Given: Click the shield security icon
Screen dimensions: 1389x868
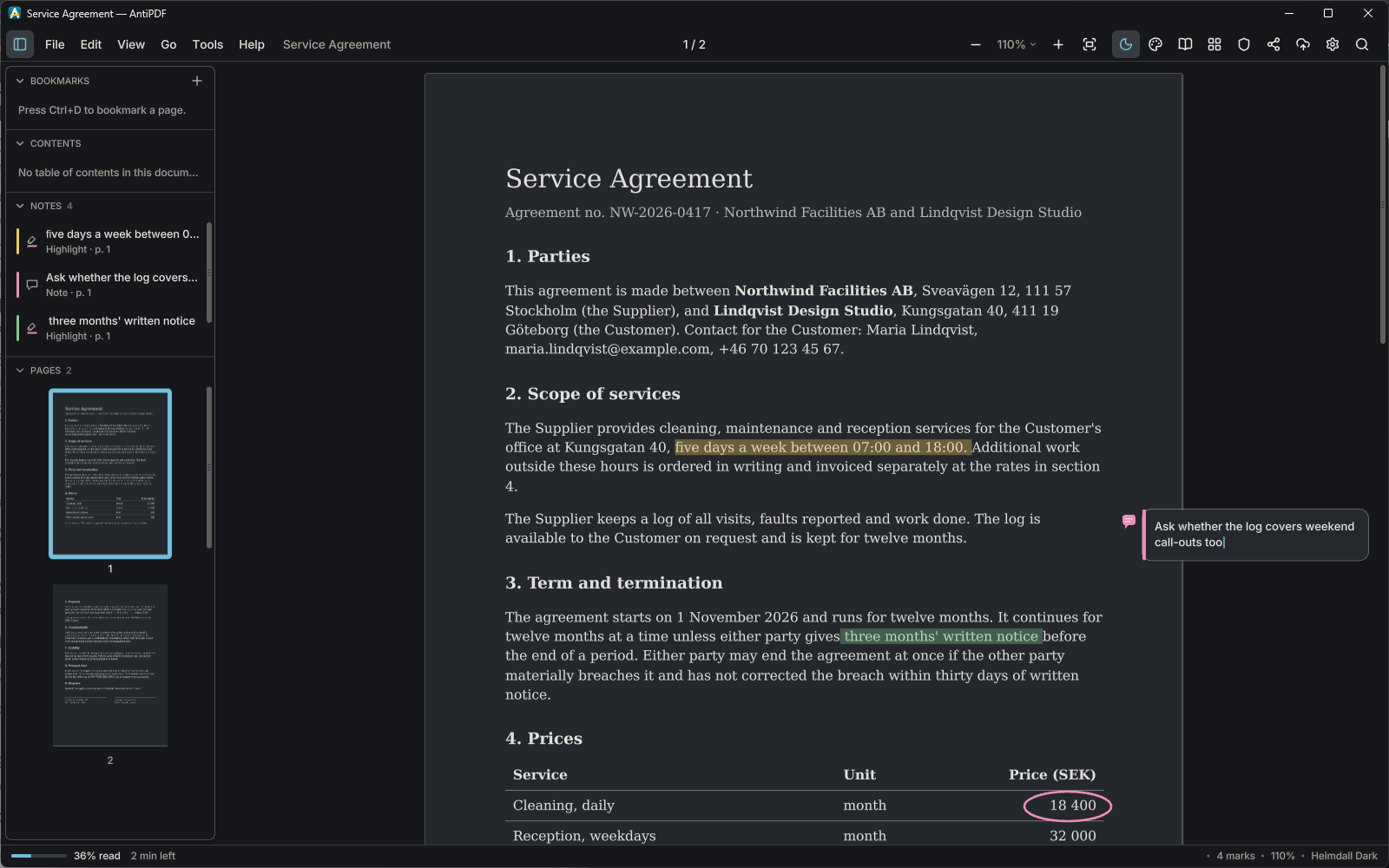Looking at the screenshot, I should tap(1244, 44).
